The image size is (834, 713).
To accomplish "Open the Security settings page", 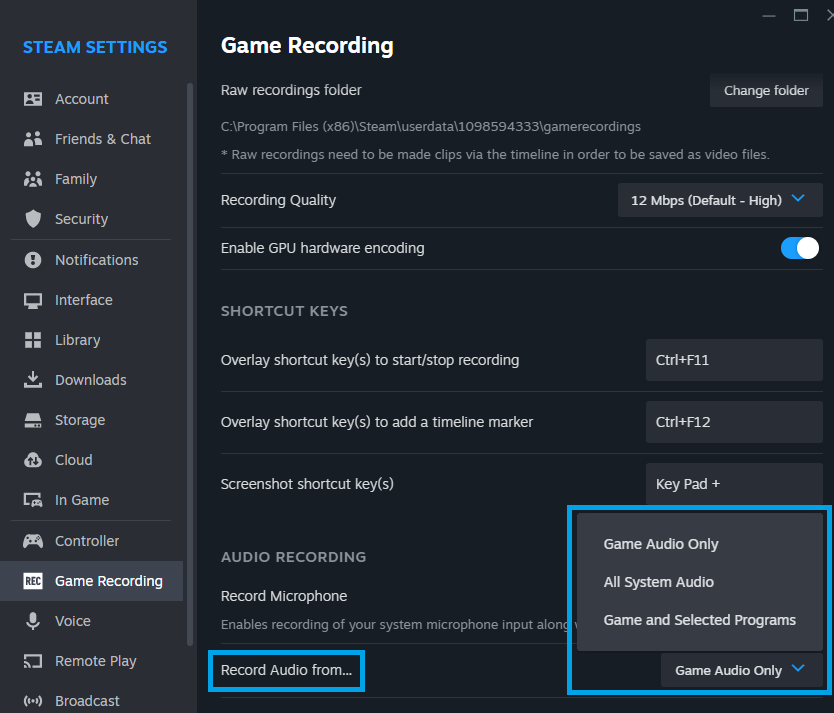I will click(91, 219).
